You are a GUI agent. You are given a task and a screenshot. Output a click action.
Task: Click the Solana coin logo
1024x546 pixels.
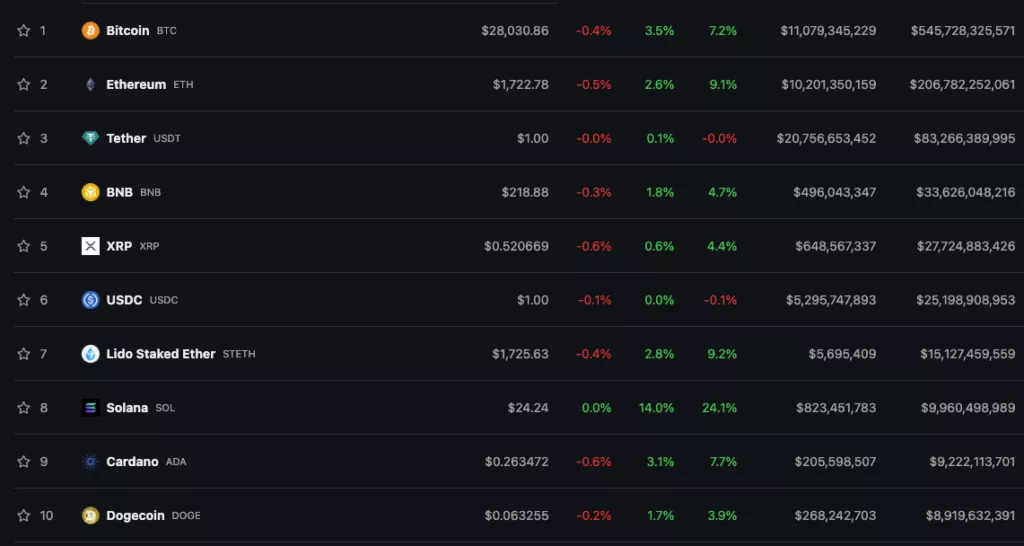[90, 408]
